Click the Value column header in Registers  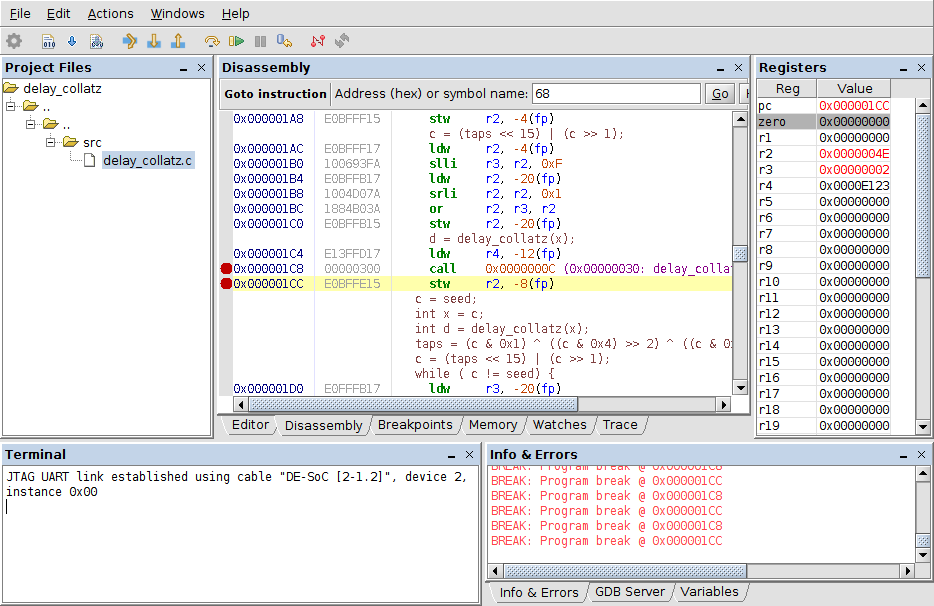[x=854, y=89]
